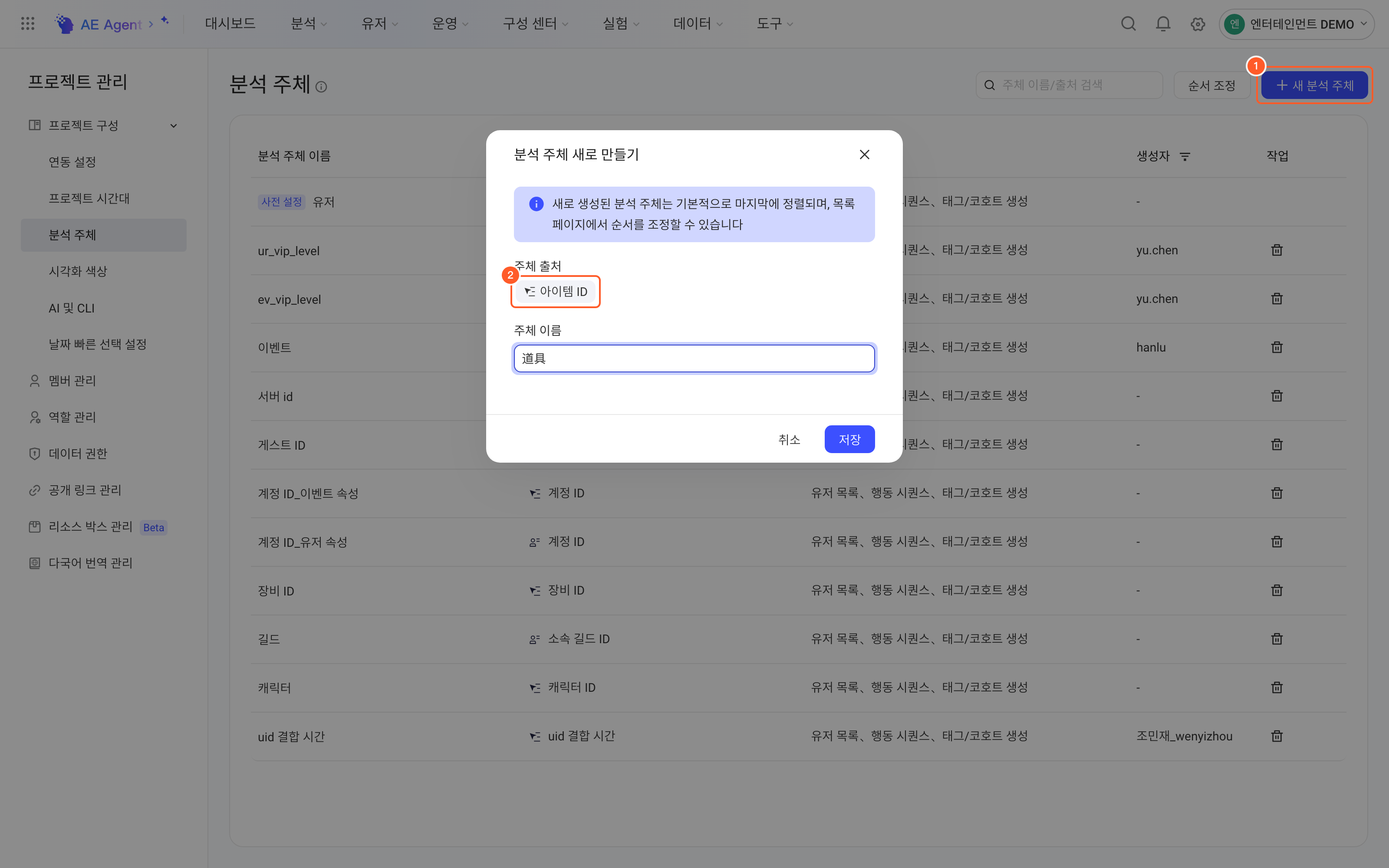
Task: Expand the 유저 menu dropdown
Action: (x=379, y=23)
